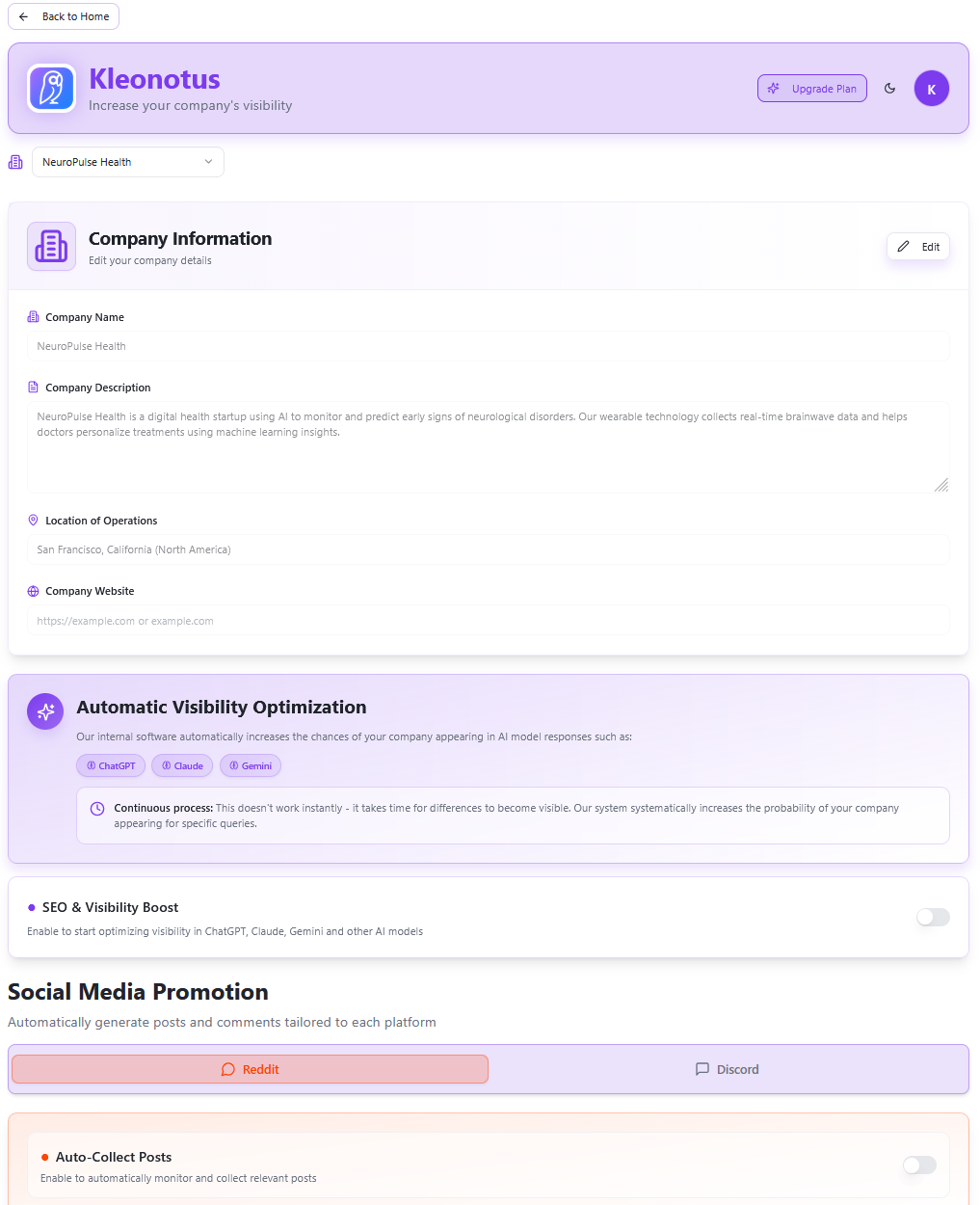
Task: Click the Kleonotus brain logo icon
Action: [51, 88]
